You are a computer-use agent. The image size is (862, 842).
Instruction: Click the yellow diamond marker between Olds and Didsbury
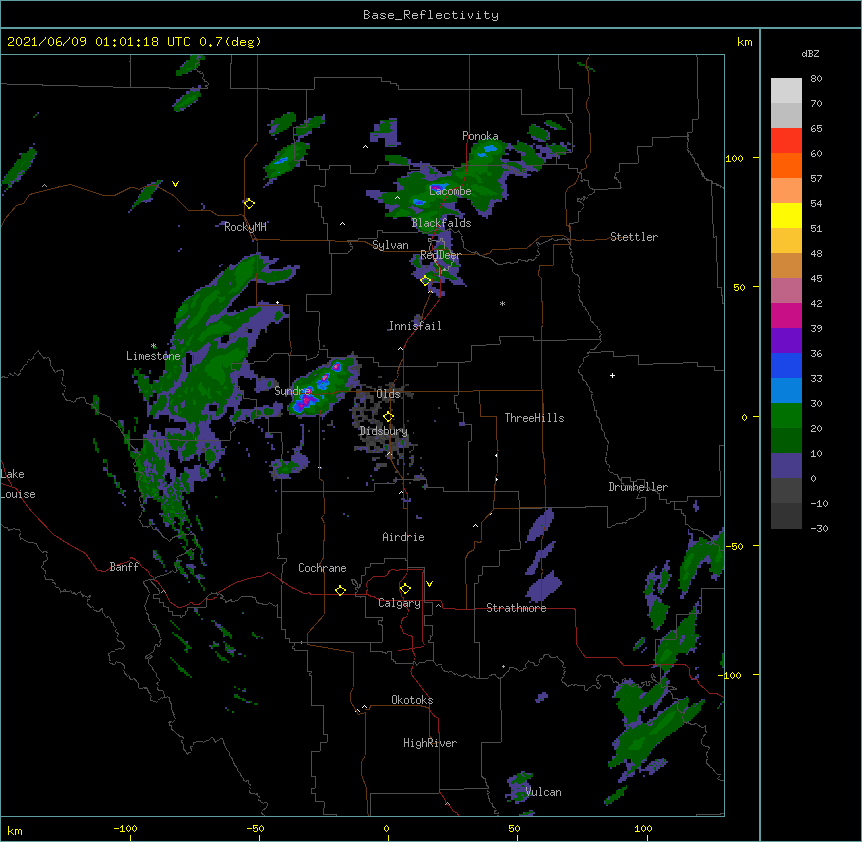tap(388, 417)
